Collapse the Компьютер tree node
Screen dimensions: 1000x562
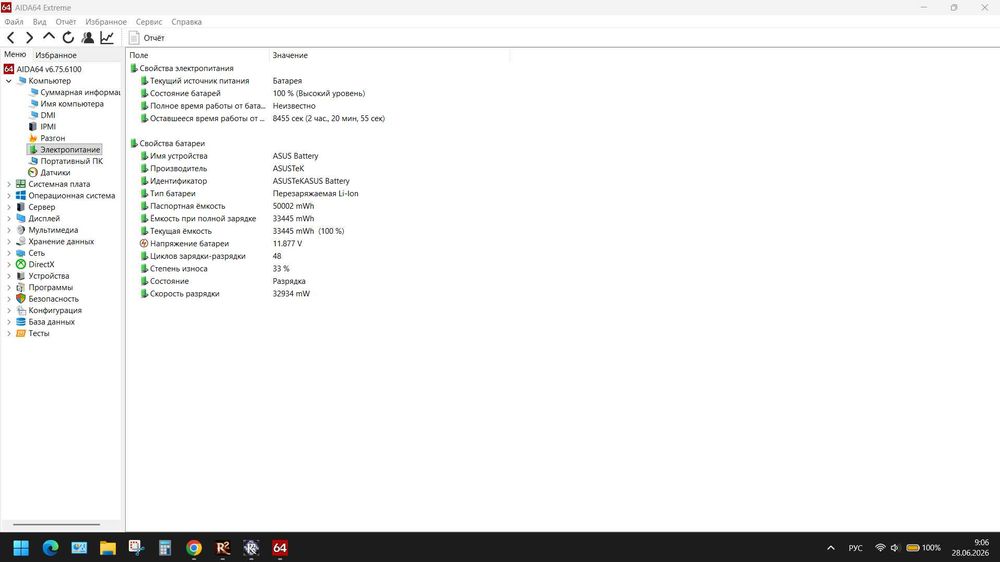(x=8, y=81)
